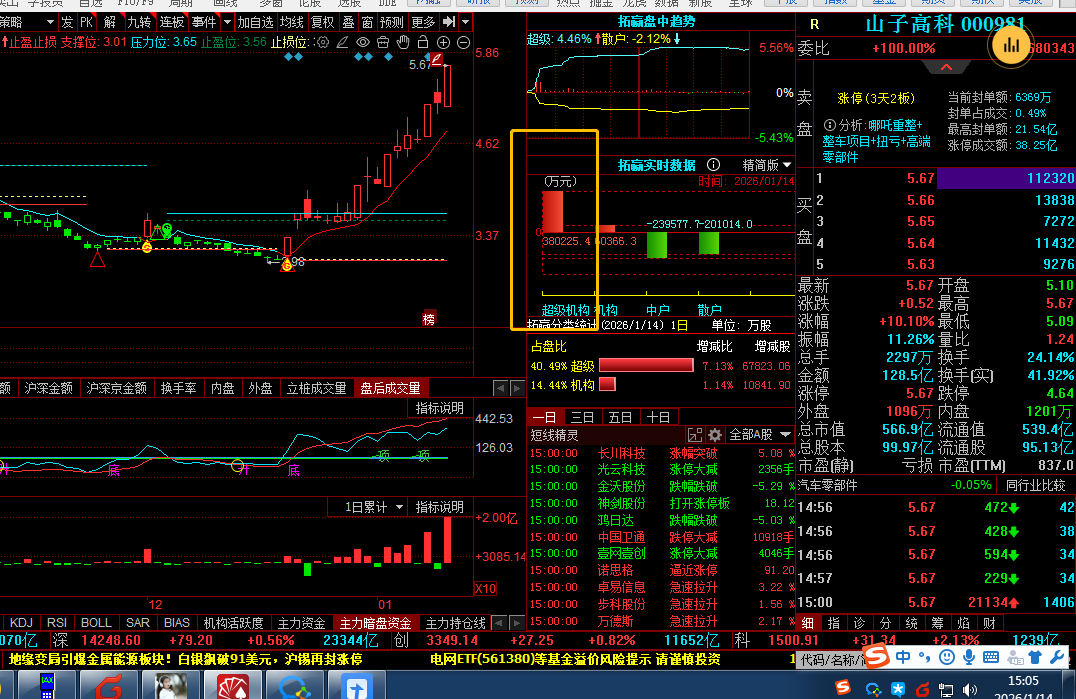The height and width of the screenshot is (699, 1076).
Task: Open Sogou skin shirt icon
Action: 1036,658
